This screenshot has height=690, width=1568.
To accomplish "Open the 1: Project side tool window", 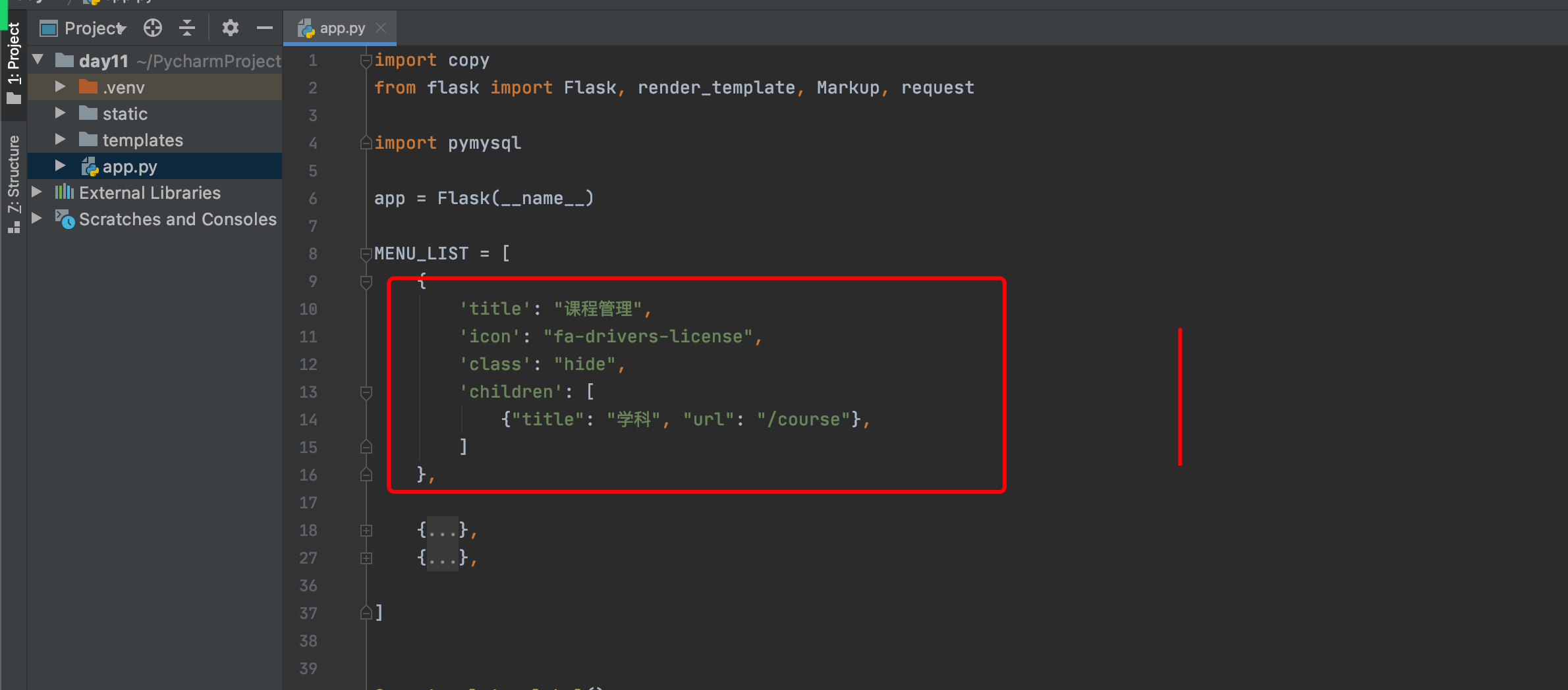I will (x=13, y=63).
